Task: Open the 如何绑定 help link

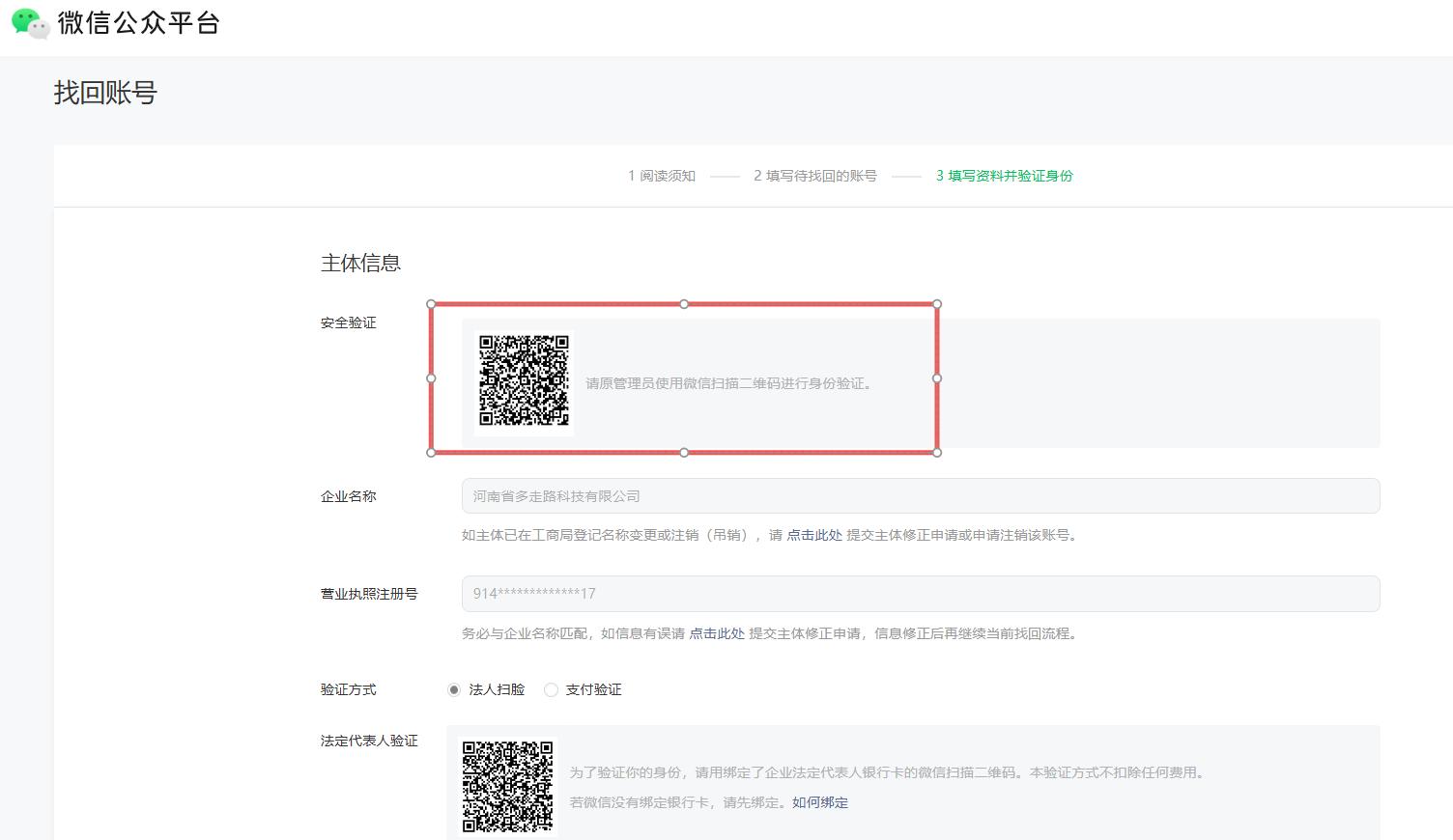Action: click(820, 802)
